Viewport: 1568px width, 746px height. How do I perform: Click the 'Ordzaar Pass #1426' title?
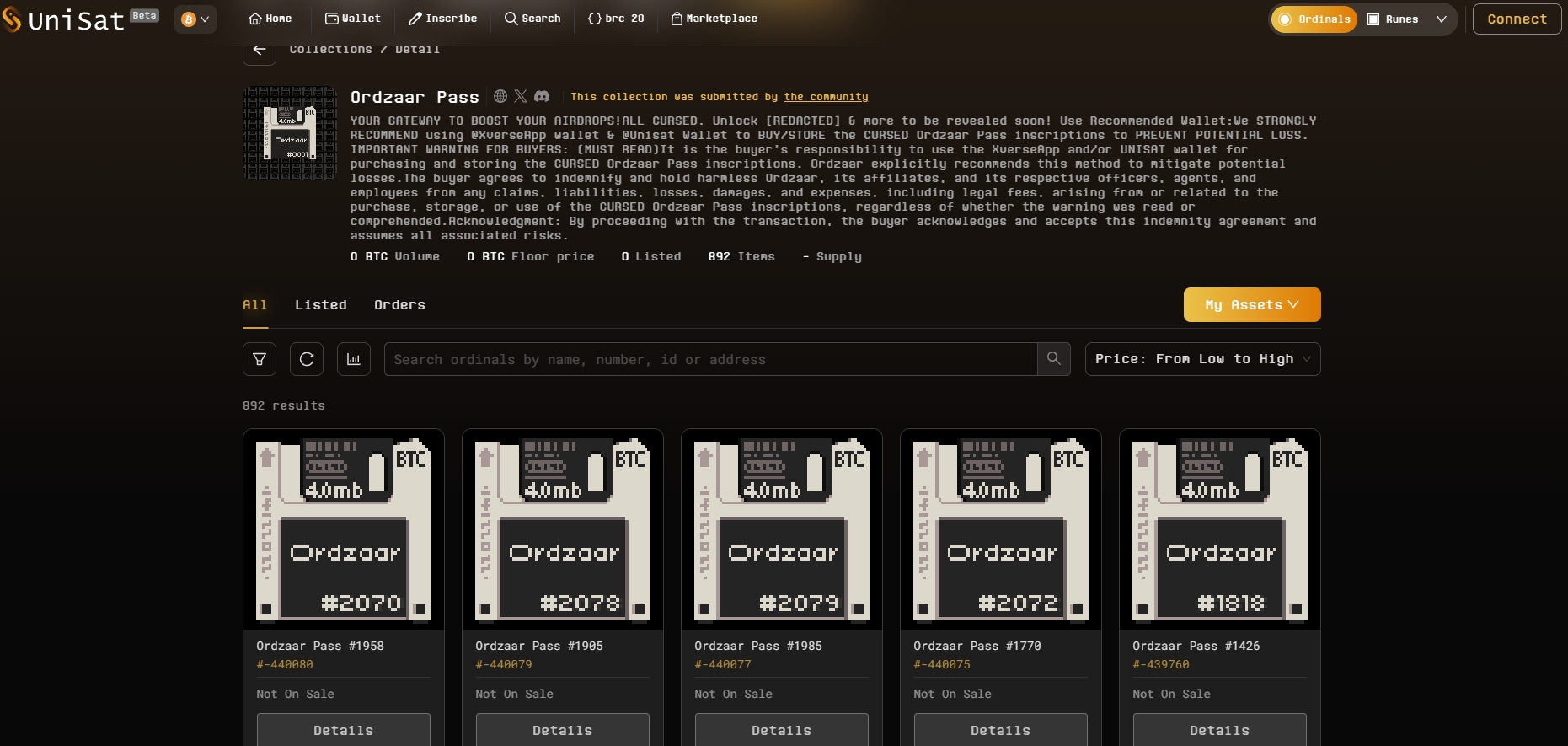click(1196, 646)
